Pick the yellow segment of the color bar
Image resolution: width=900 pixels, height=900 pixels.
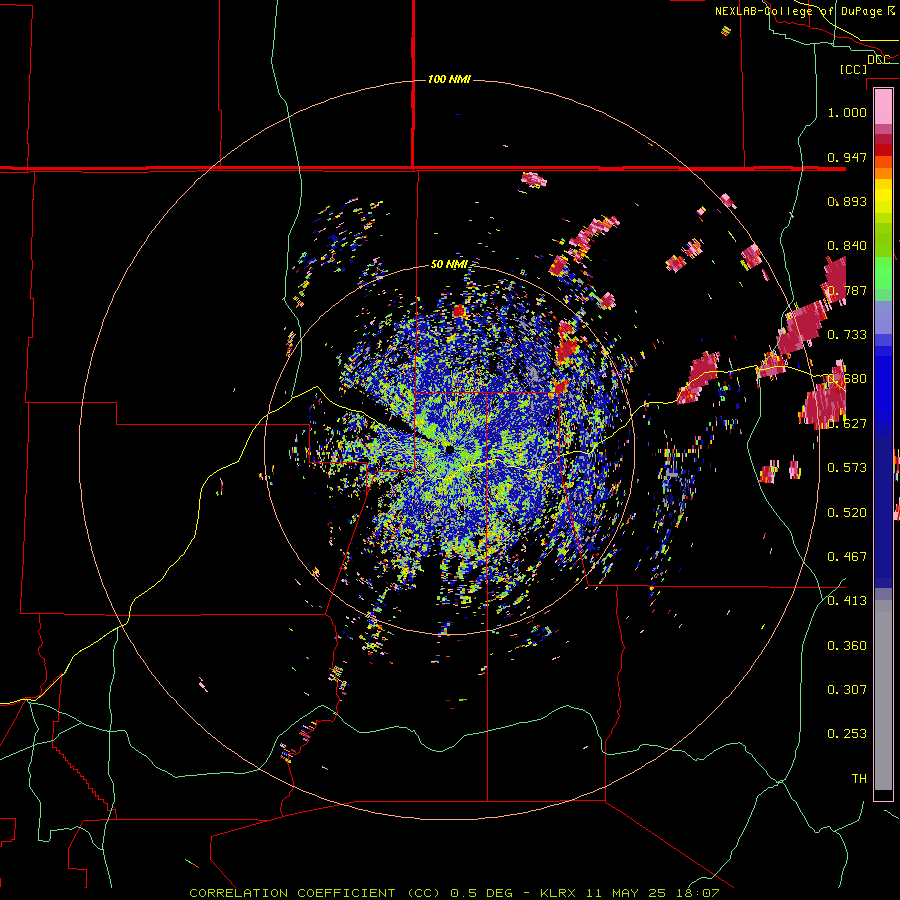coord(883,200)
